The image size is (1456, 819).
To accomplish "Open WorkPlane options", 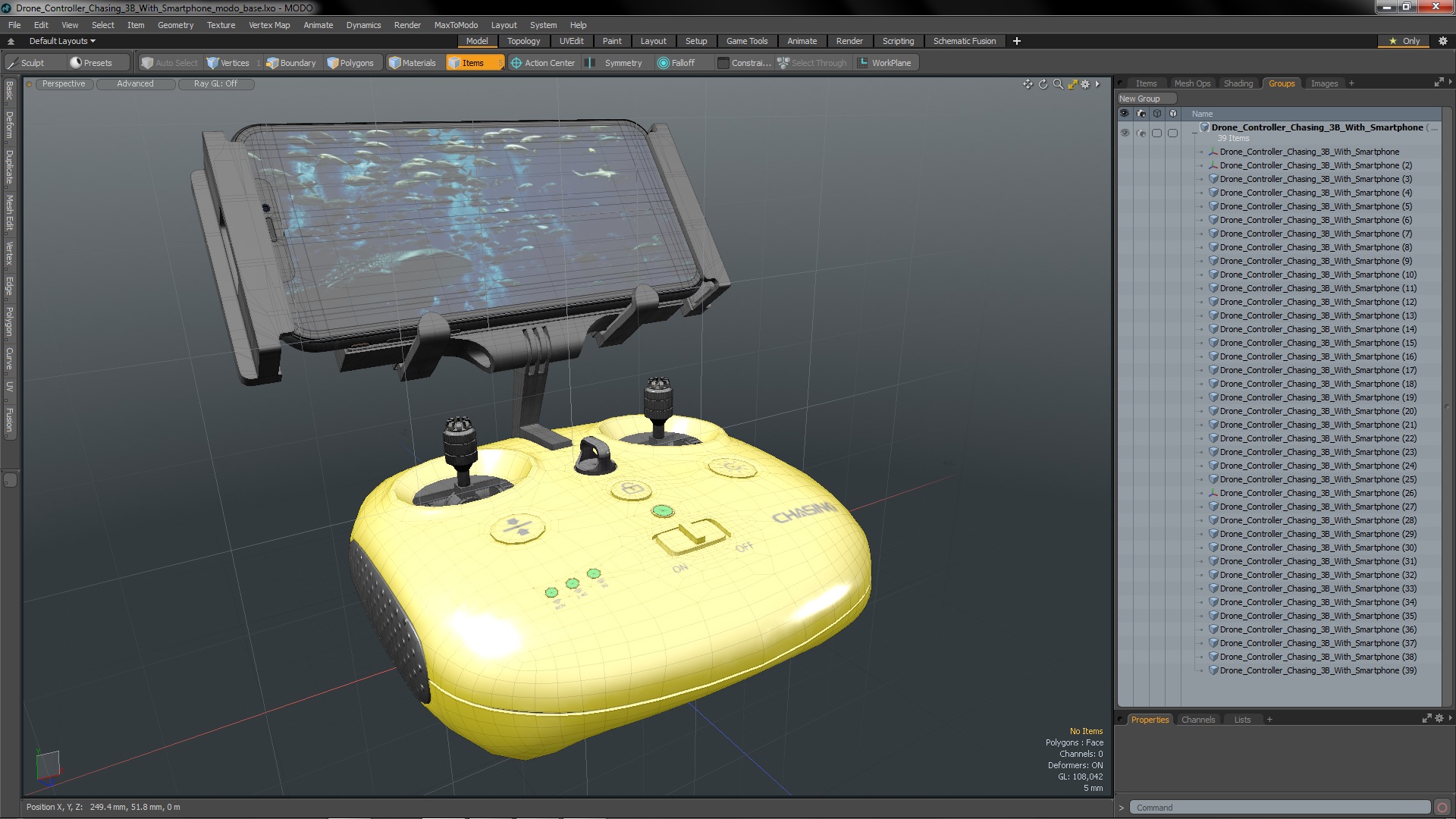I will click(x=885, y=63).
